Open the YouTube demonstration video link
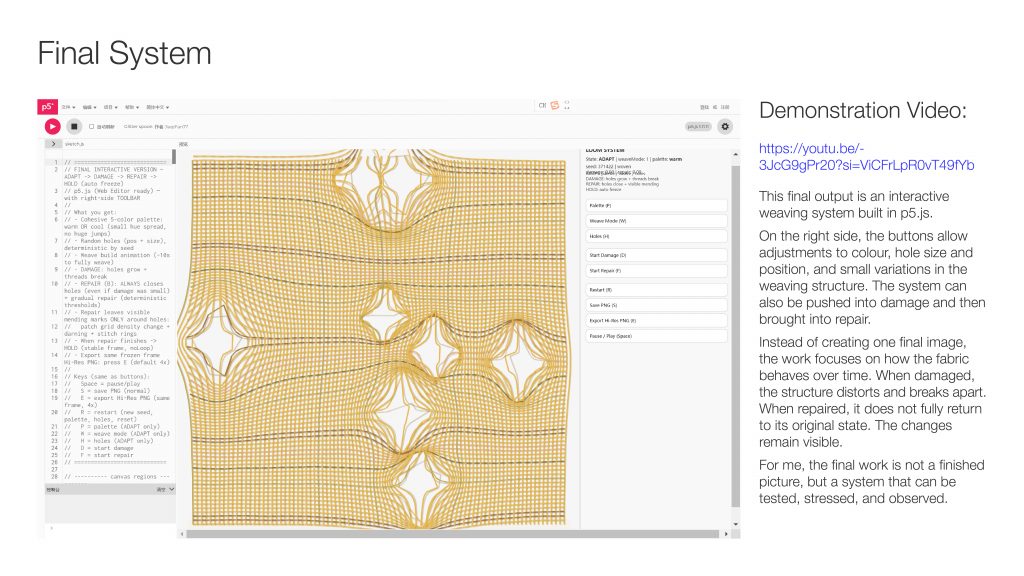This screenshot has width=1024, height=576. (866, 157)
